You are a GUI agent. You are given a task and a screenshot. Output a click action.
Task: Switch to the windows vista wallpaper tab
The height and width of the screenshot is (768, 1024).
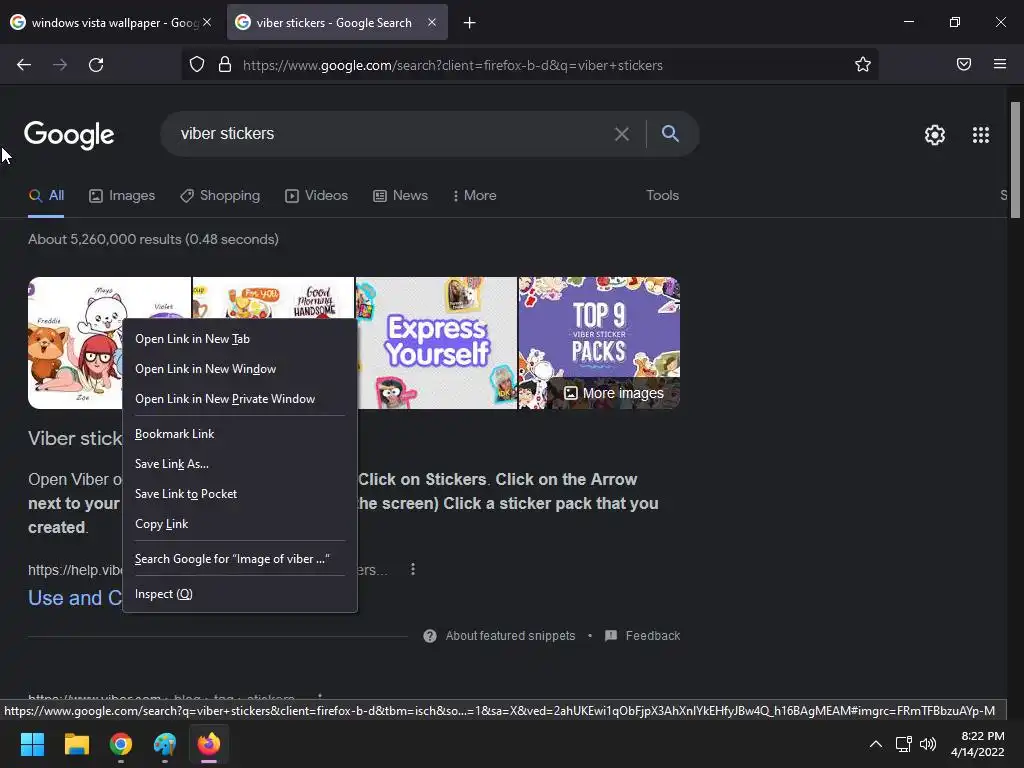tap(111, 22)
